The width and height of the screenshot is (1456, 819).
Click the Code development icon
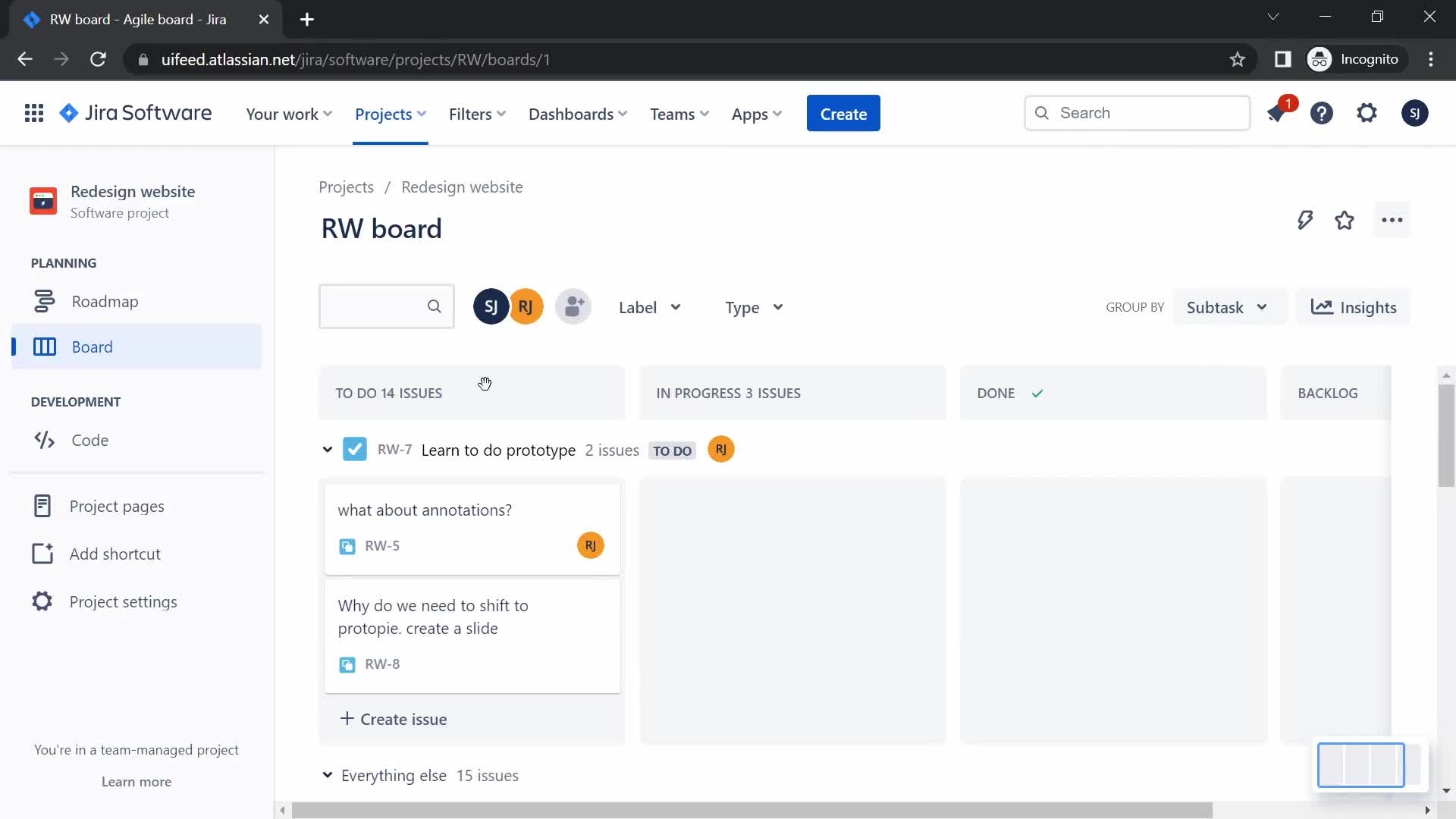coord(44,439)
